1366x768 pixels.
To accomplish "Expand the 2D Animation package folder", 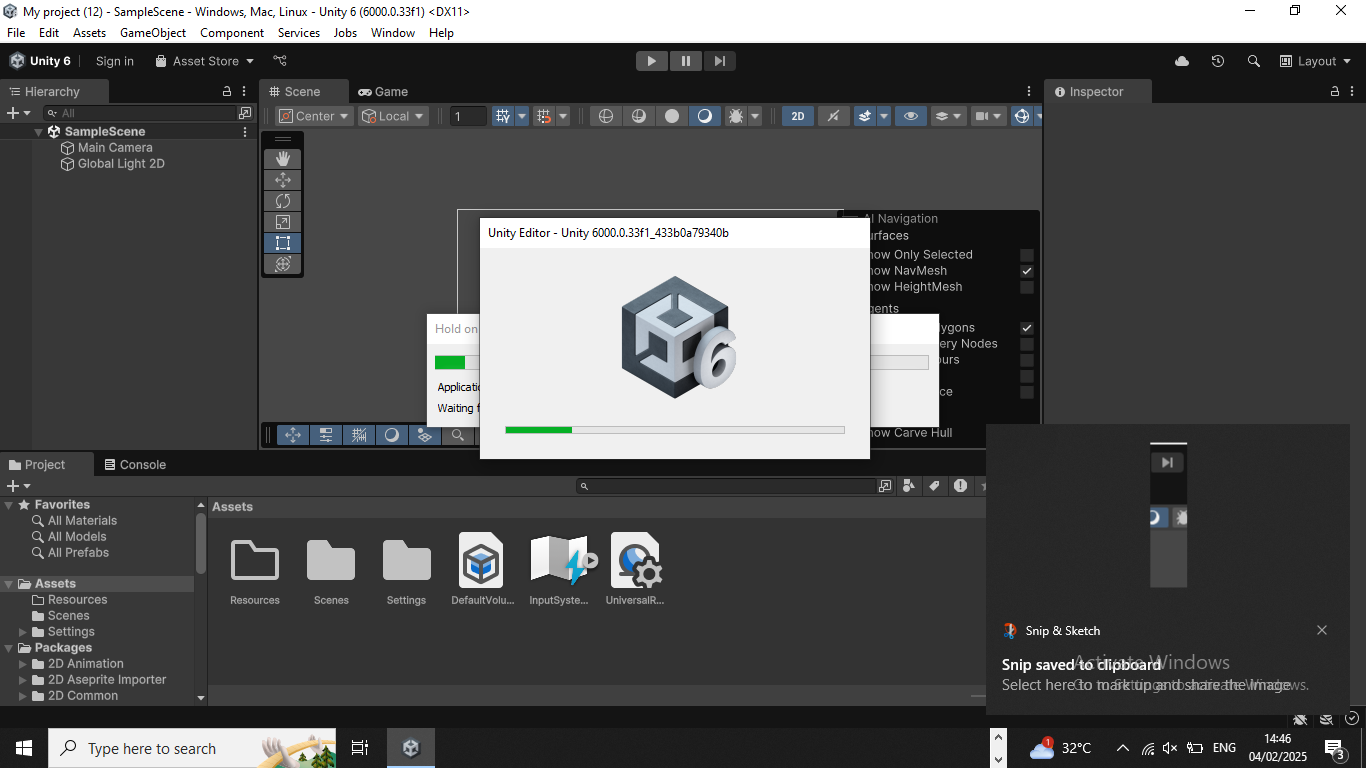I will click(23, 664).
